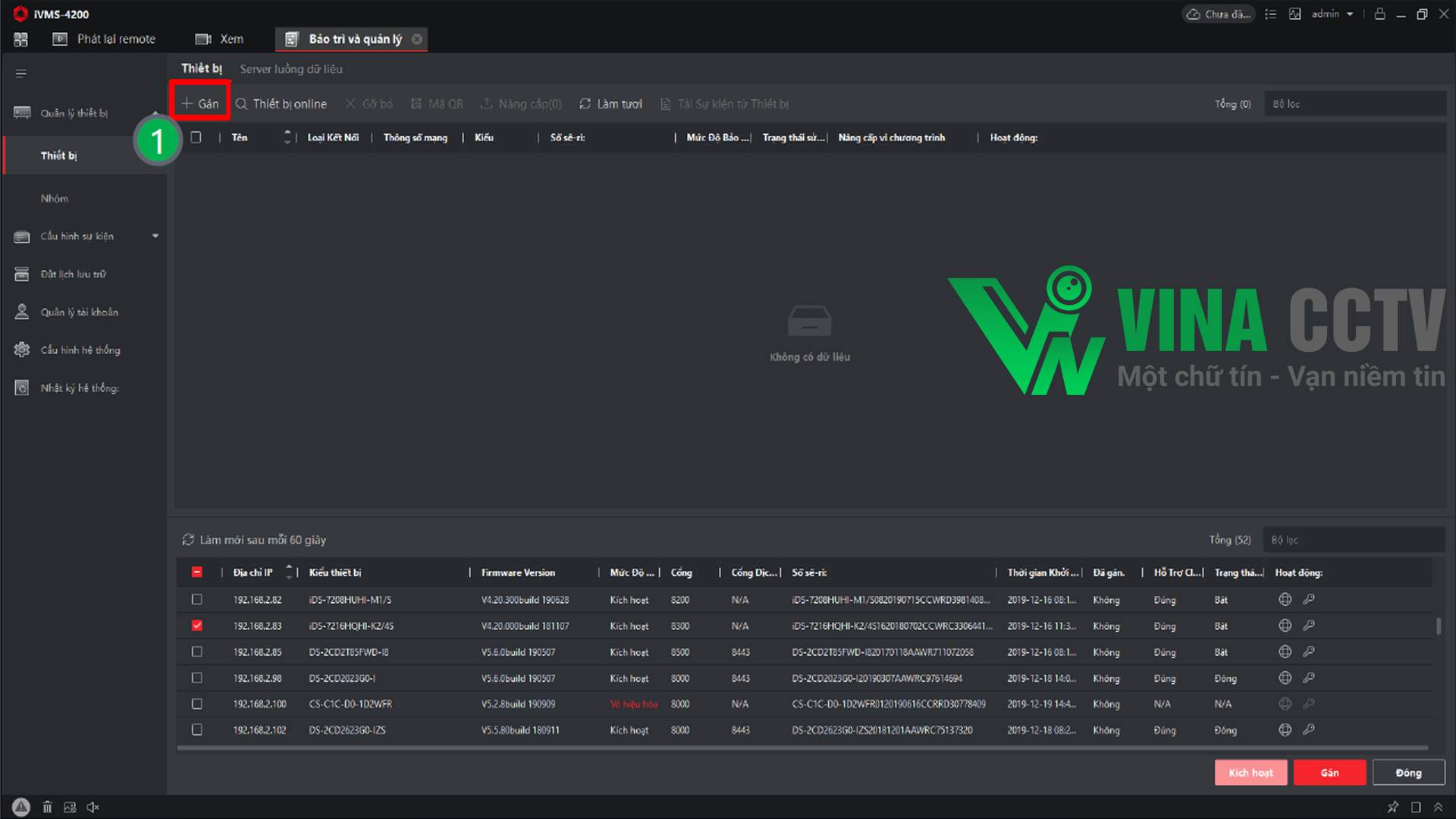
Task: Click '+ Gán' add device button
Action: [200, 104]
